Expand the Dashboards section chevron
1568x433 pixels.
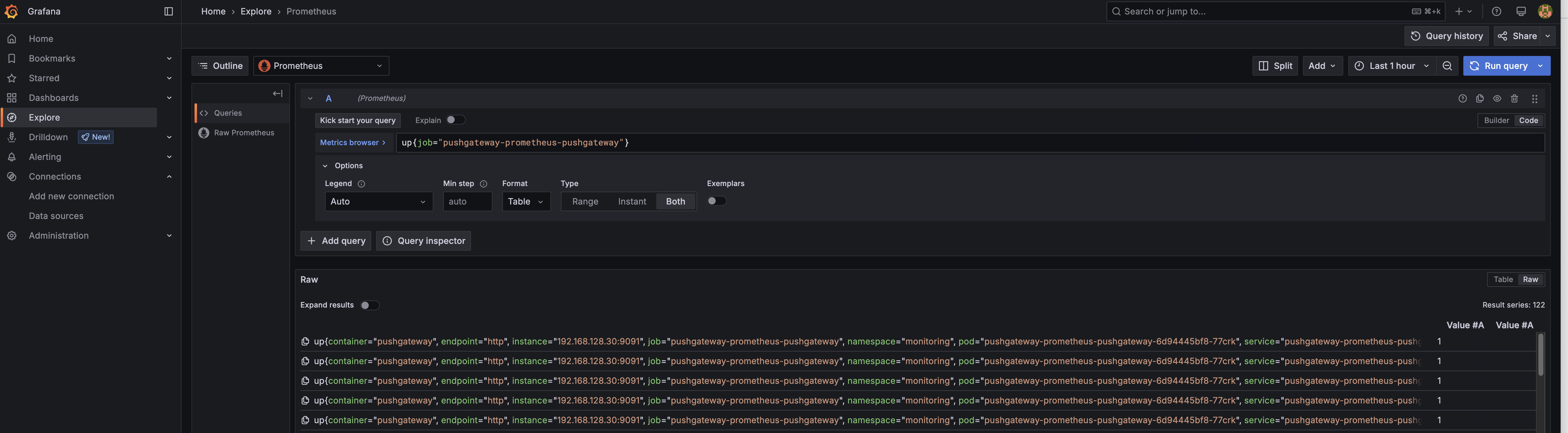coord(169,98)
